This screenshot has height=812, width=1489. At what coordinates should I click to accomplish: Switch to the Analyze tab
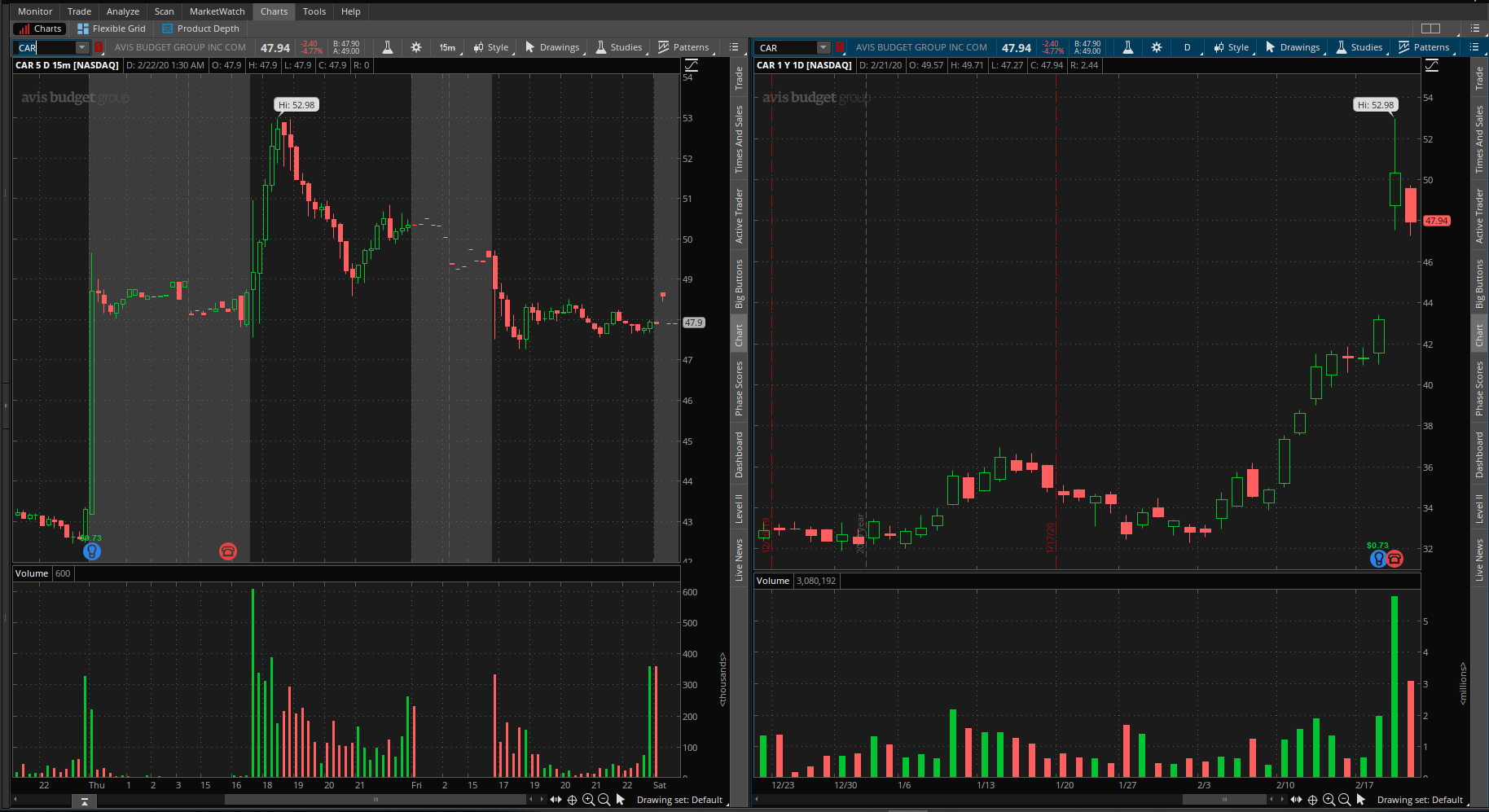point(123,11)
